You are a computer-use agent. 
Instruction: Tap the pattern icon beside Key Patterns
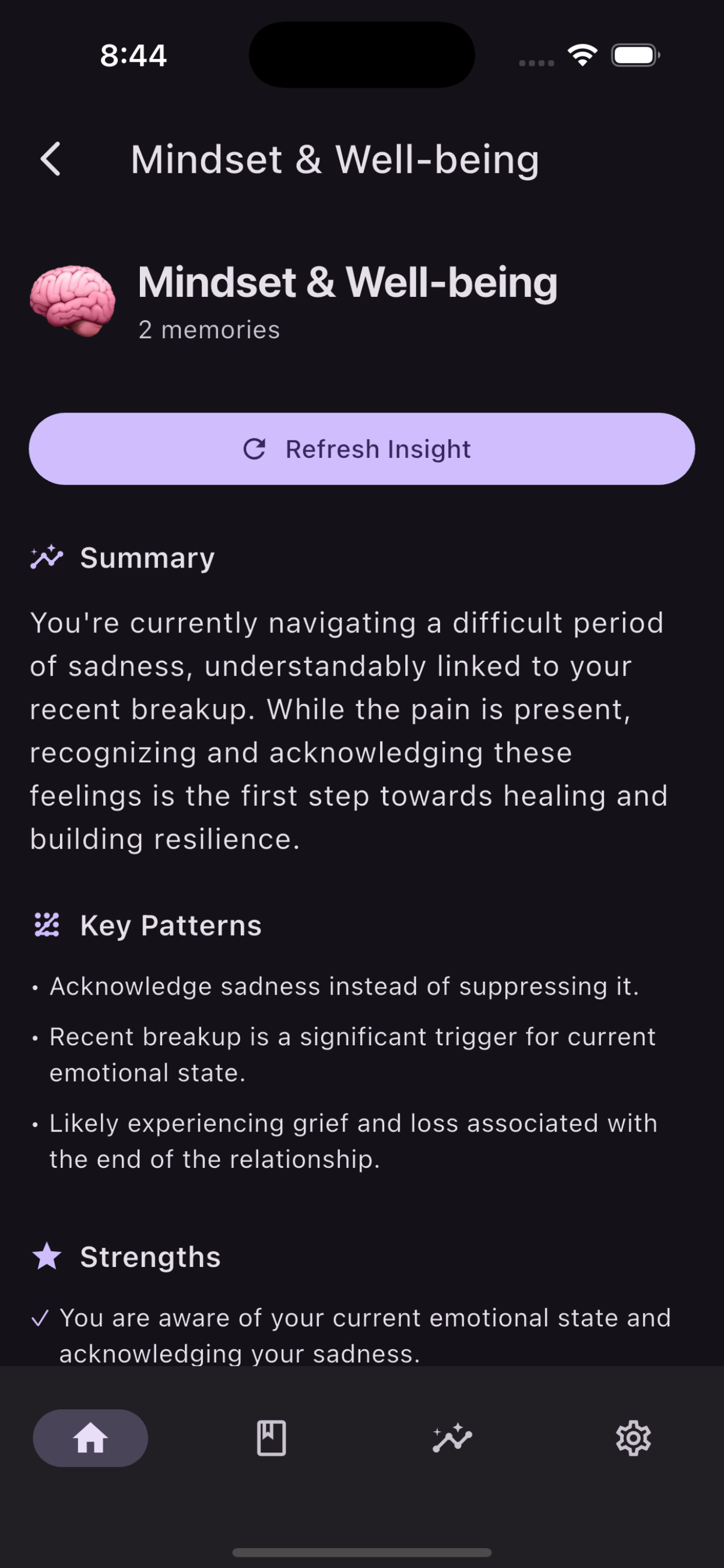[47, 925]
